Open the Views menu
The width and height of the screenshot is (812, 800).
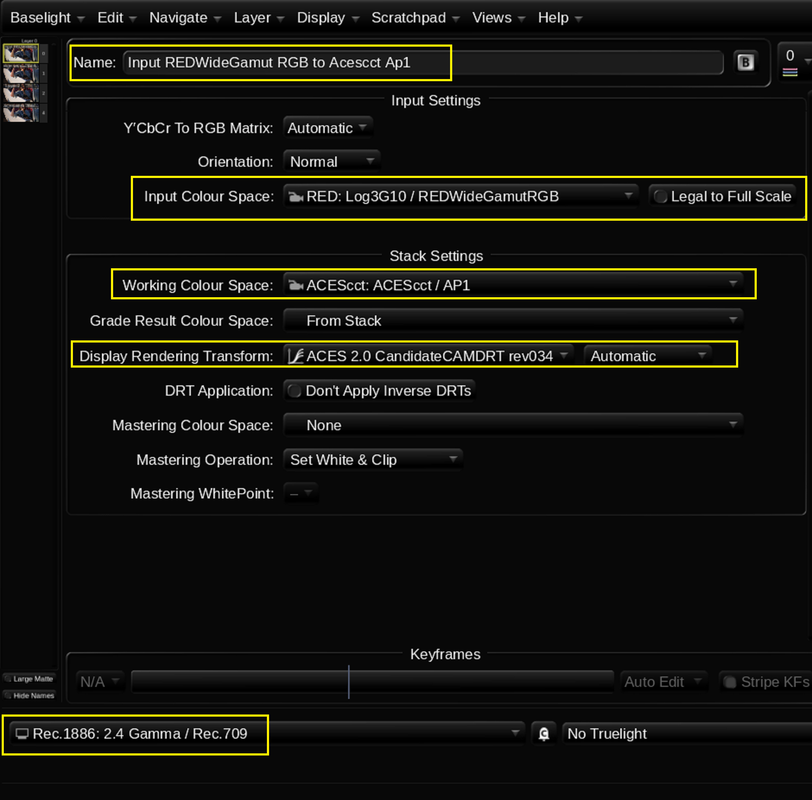[498, 18]
